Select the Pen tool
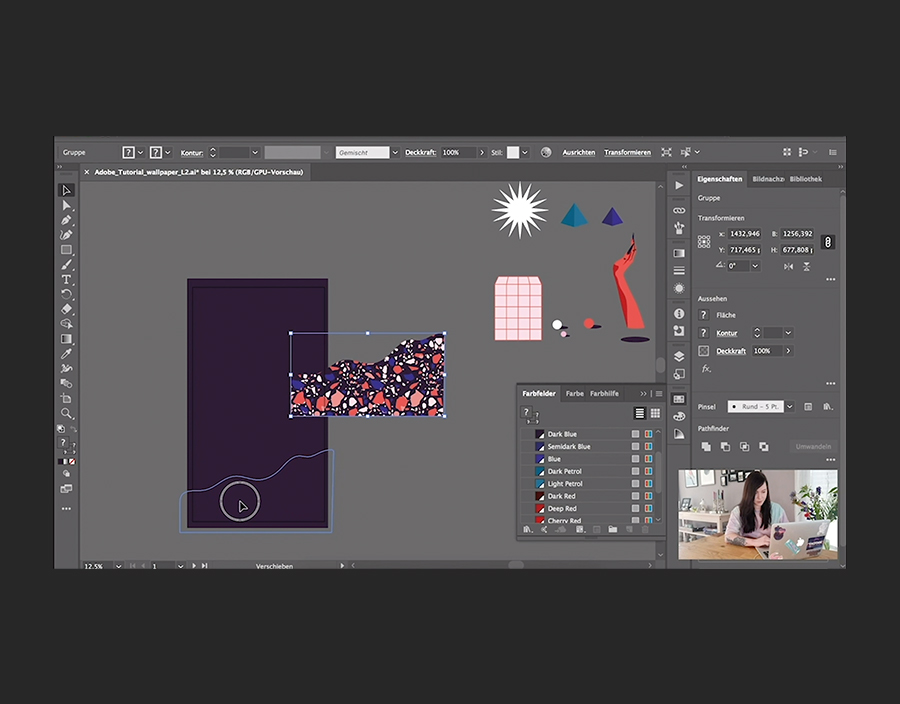Viewport: 900px width, 704px height. (67, 220)
